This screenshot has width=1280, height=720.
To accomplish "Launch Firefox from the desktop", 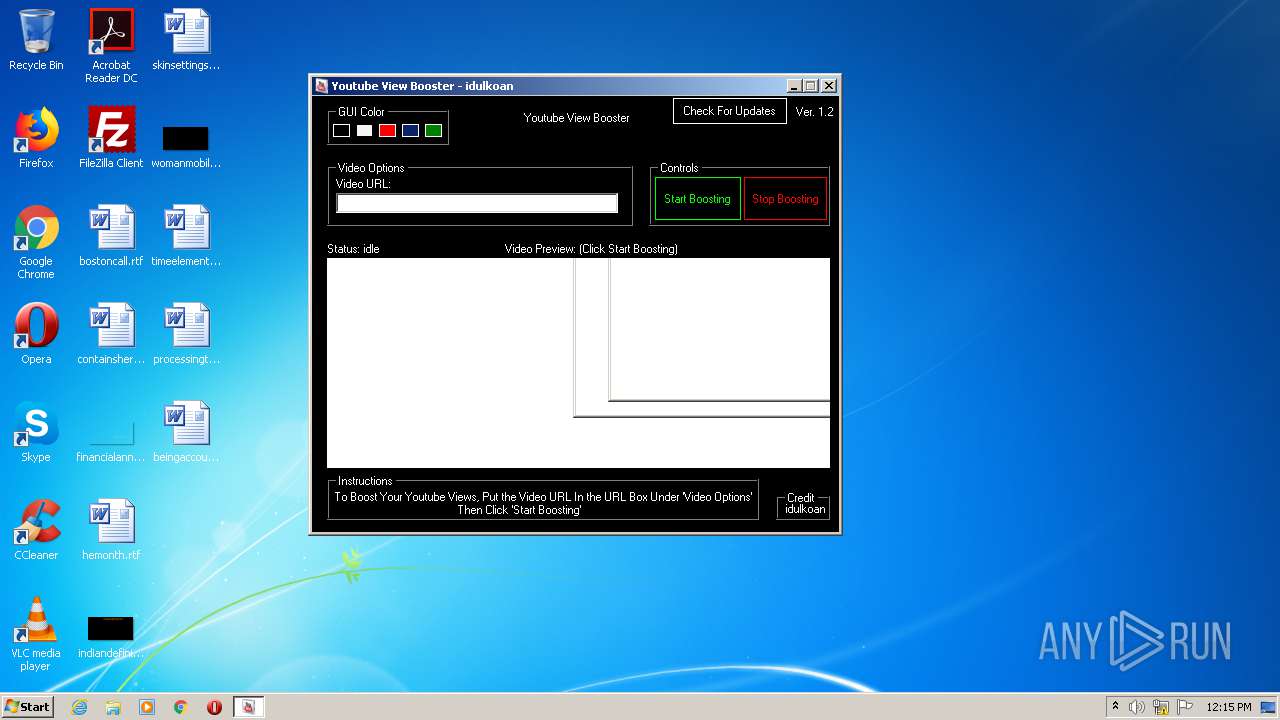I will tap(36, 139).
